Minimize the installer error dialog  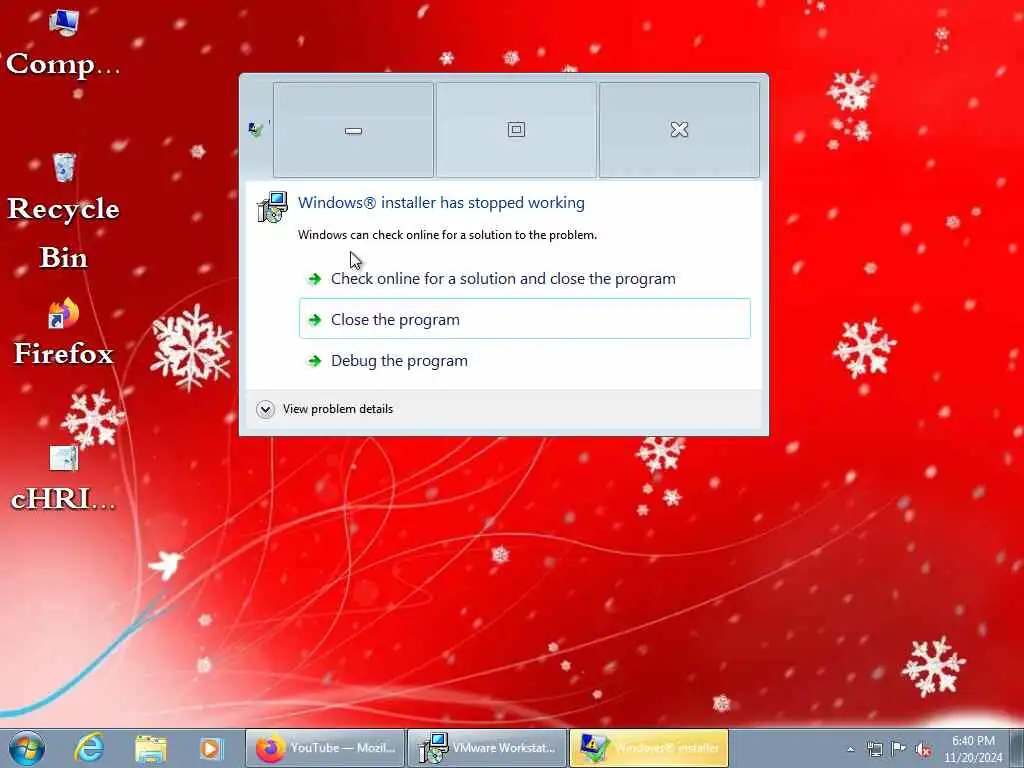[x=353, y=130]
